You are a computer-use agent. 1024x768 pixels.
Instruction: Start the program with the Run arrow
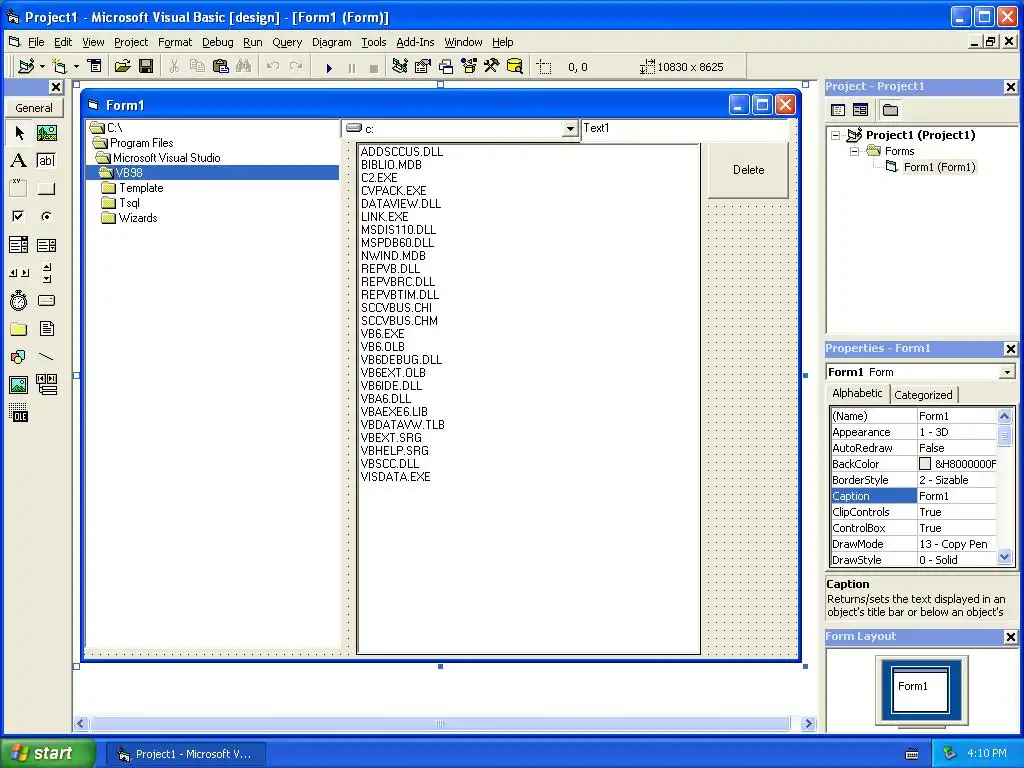(x=329, y=67)
